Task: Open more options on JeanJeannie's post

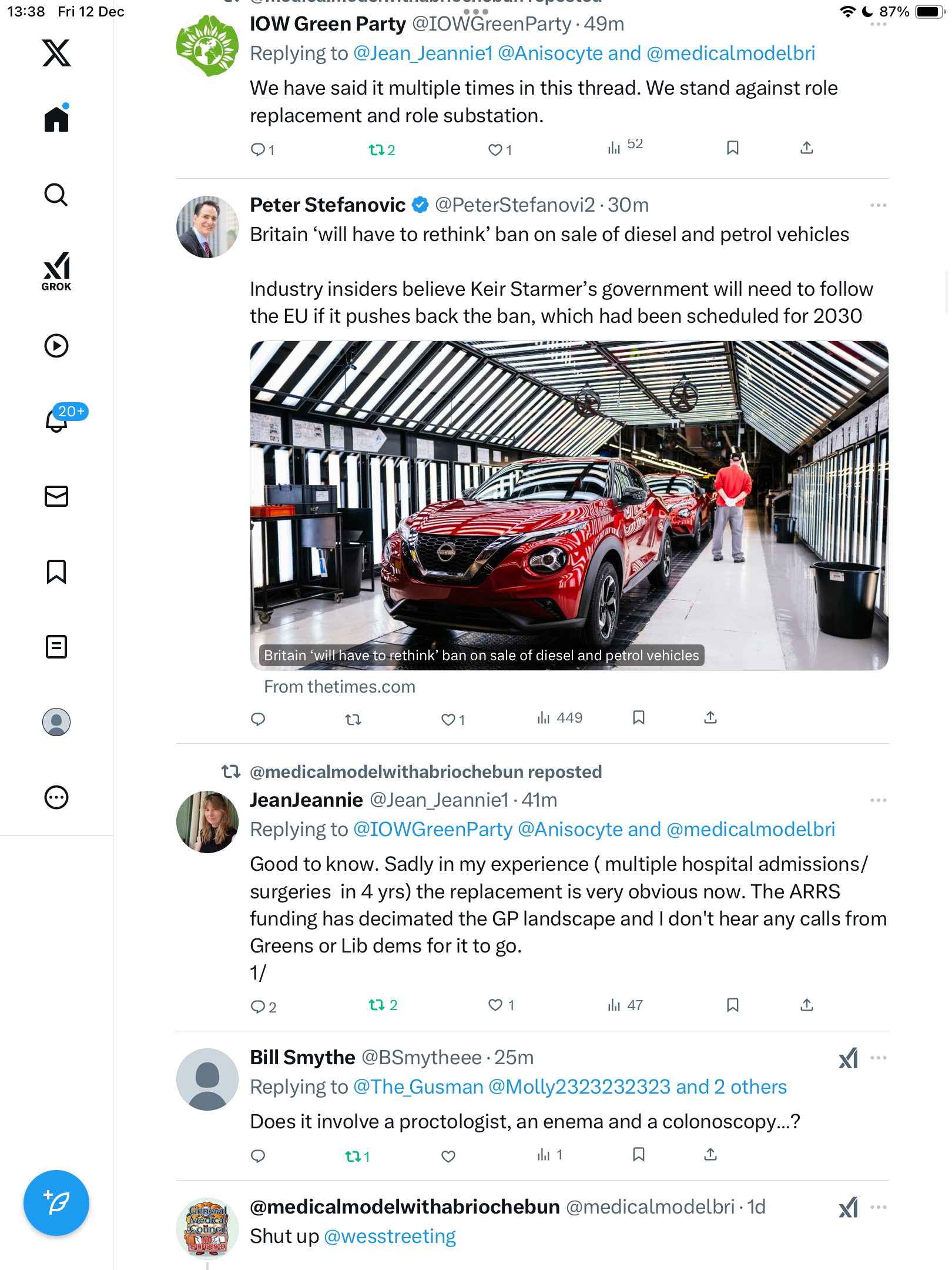Action: pos(878,800)
